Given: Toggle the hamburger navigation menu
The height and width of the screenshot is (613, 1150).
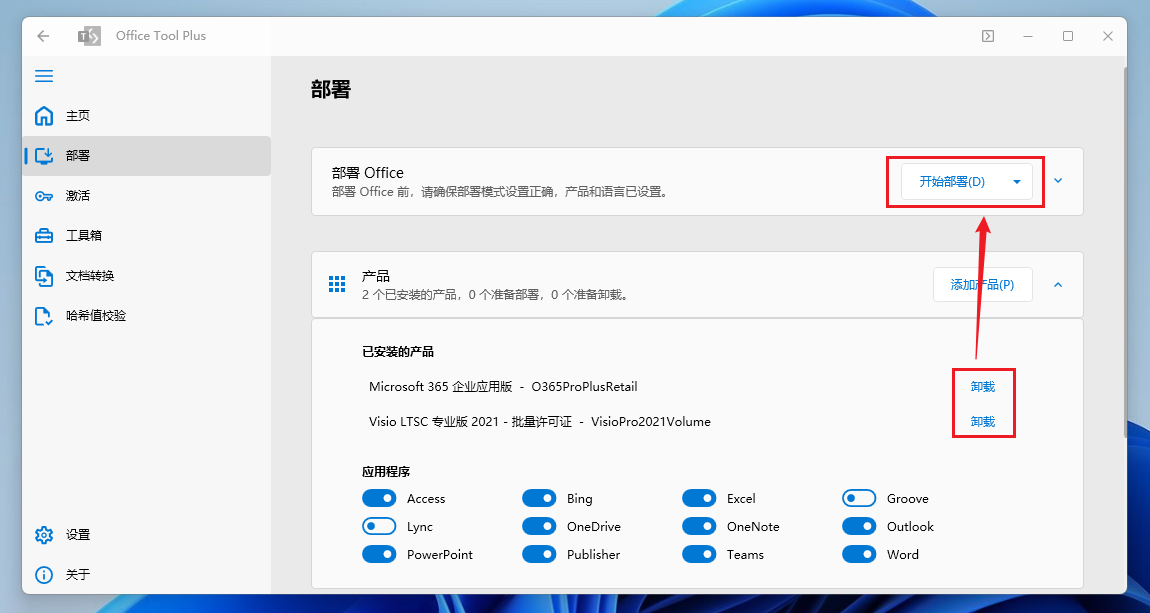Looking at the screenshot, I should click(44, 76).
